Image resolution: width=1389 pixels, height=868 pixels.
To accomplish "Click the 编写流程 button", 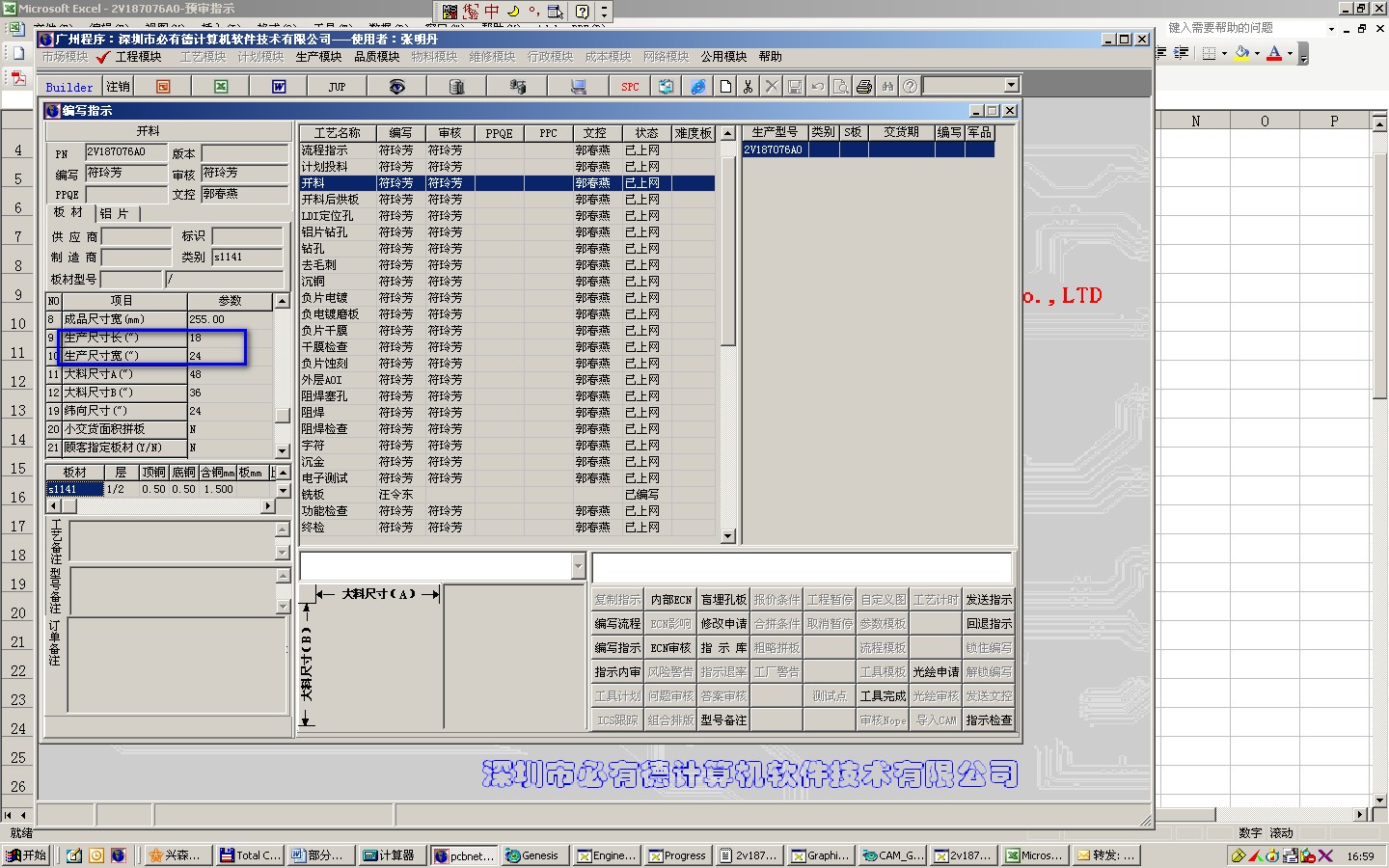I will click(617, 624).
